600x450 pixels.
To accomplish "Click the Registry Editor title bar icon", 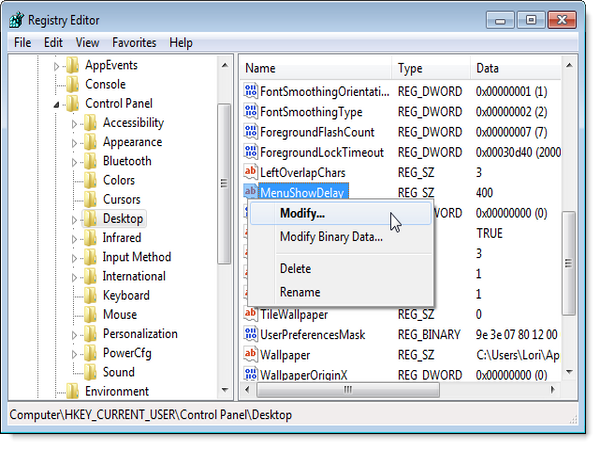I will coord(17,19).
